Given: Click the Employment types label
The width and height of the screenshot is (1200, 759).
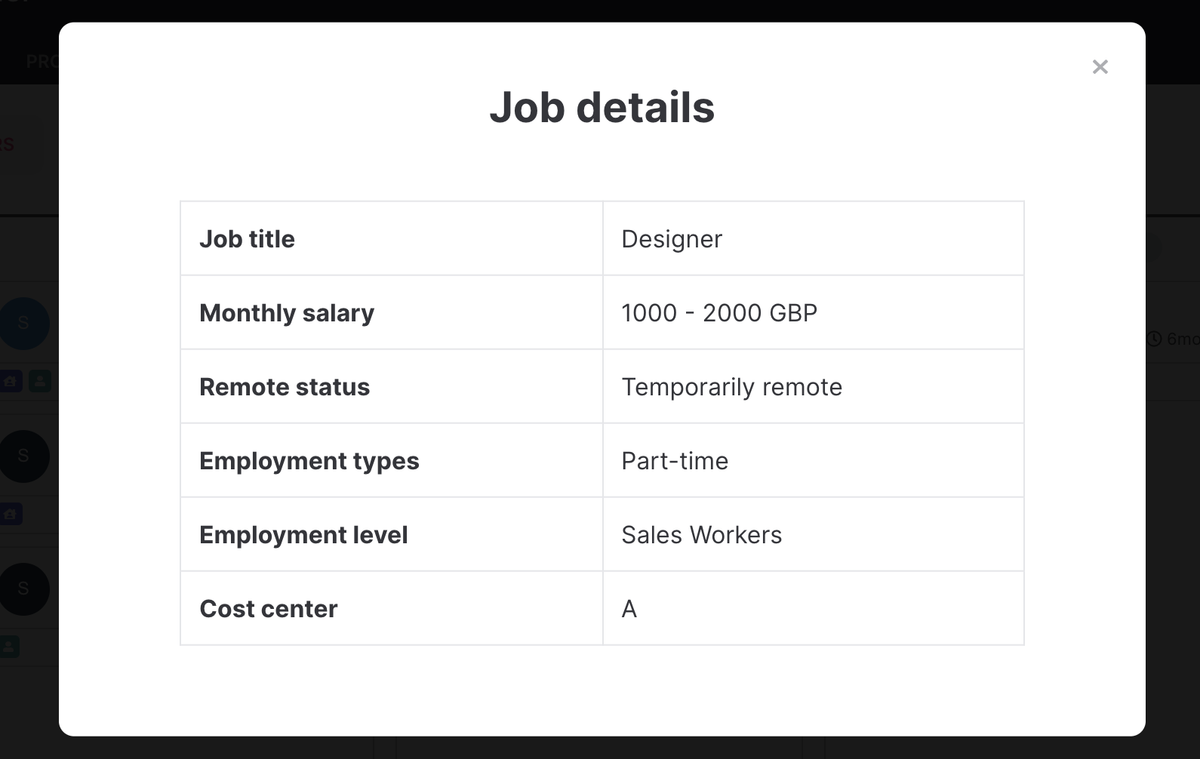Looking at the screenshot, I should (309, 461).
